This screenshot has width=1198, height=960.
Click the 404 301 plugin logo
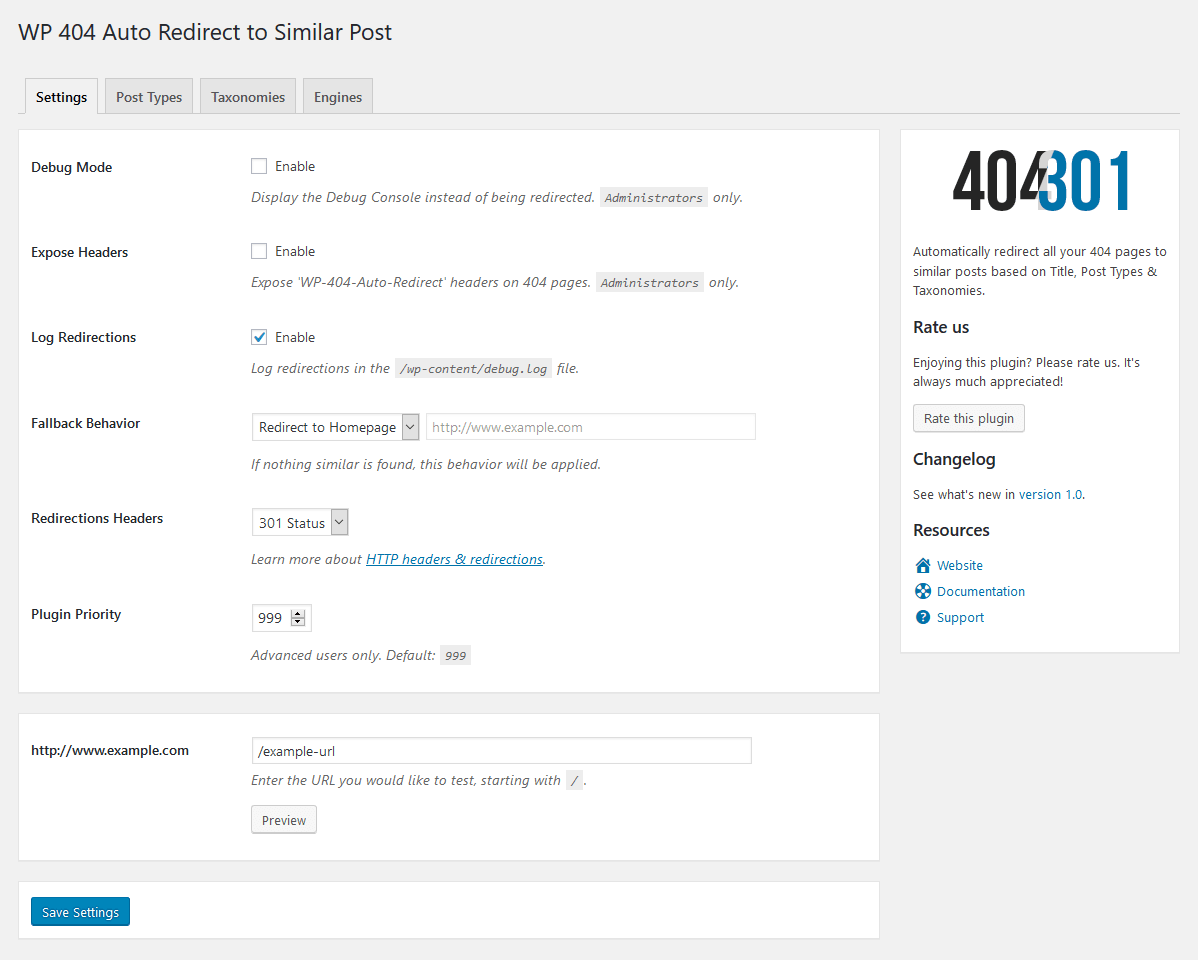[1040, 180]
